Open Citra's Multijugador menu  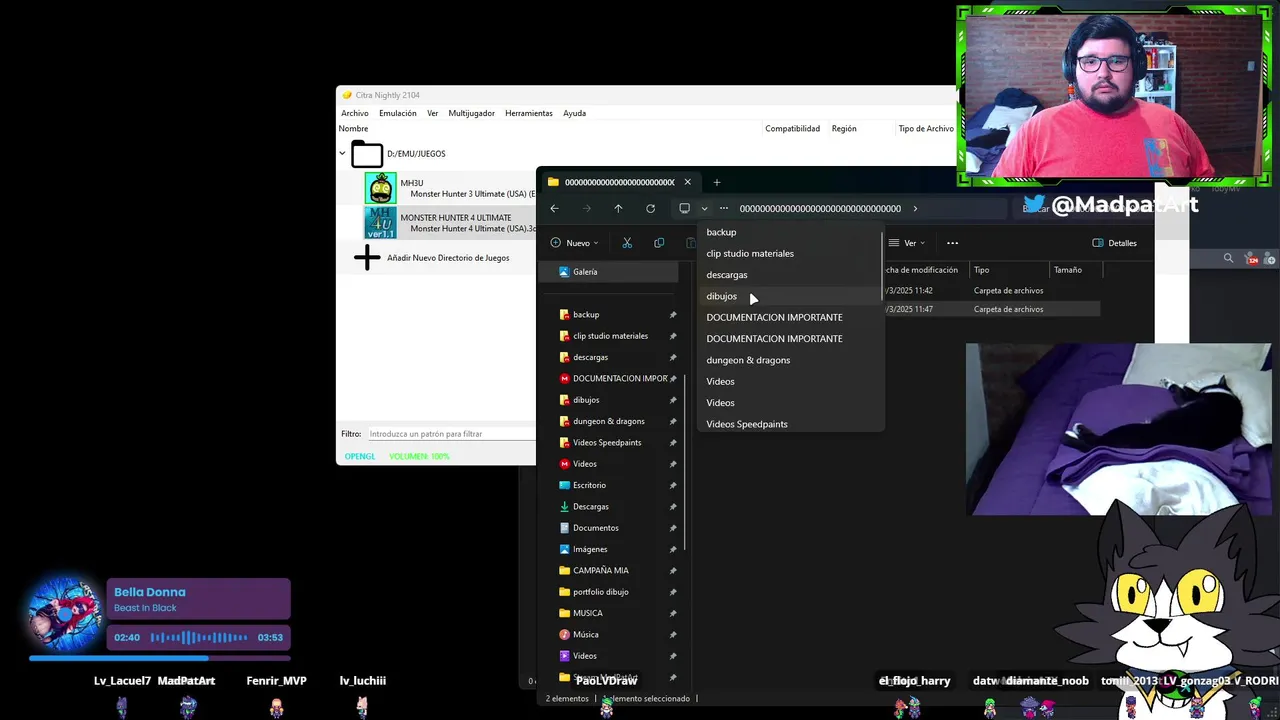click(x=471, y=113)
